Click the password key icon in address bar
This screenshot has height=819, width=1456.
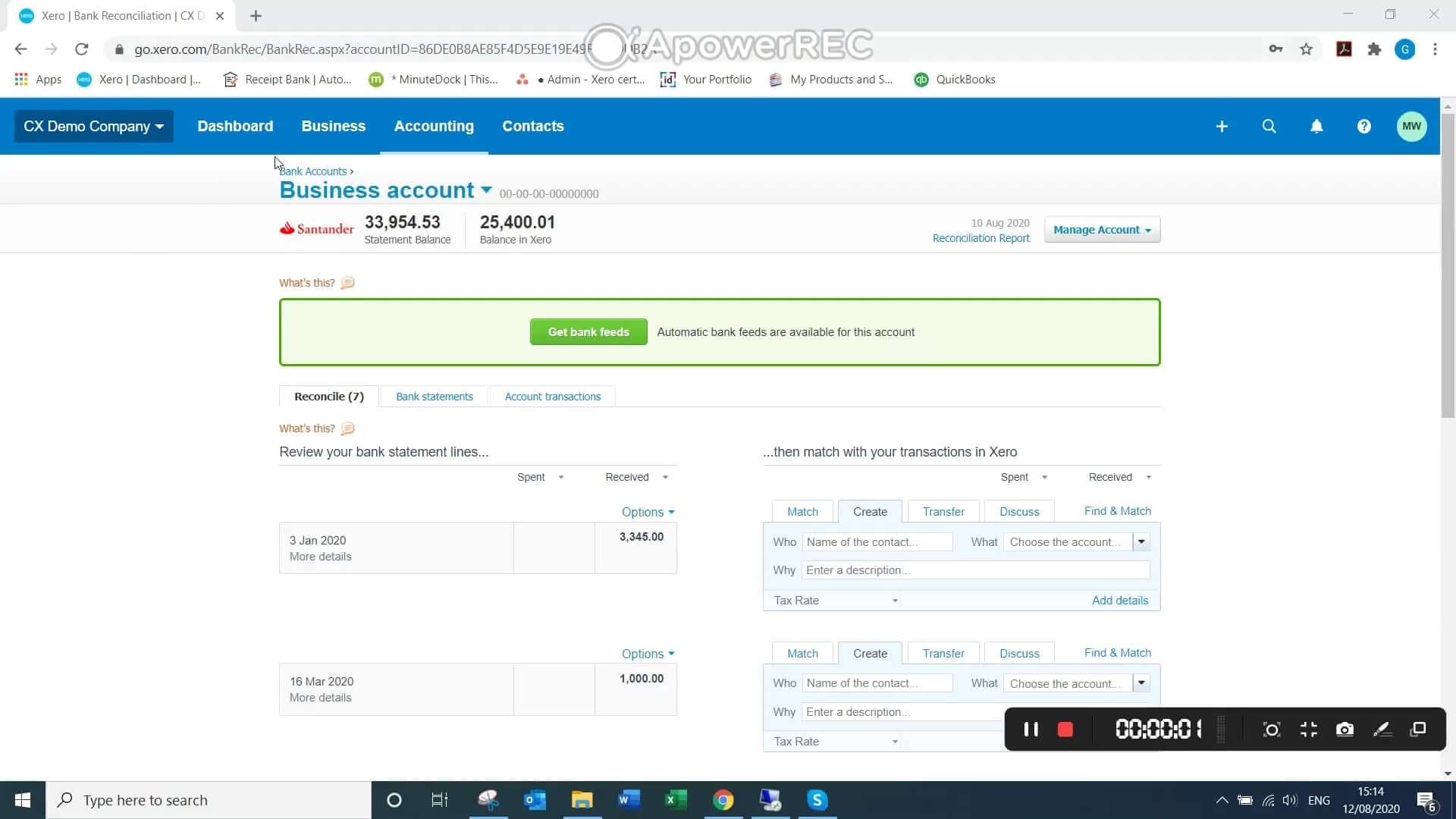tap(1276, 49)
